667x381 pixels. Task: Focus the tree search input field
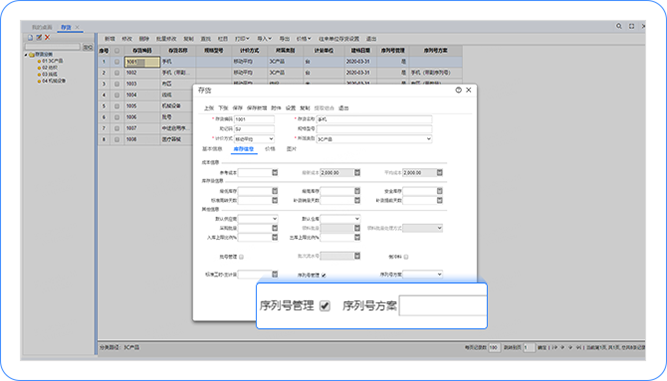pyautogui.click(x=53, y=47)
